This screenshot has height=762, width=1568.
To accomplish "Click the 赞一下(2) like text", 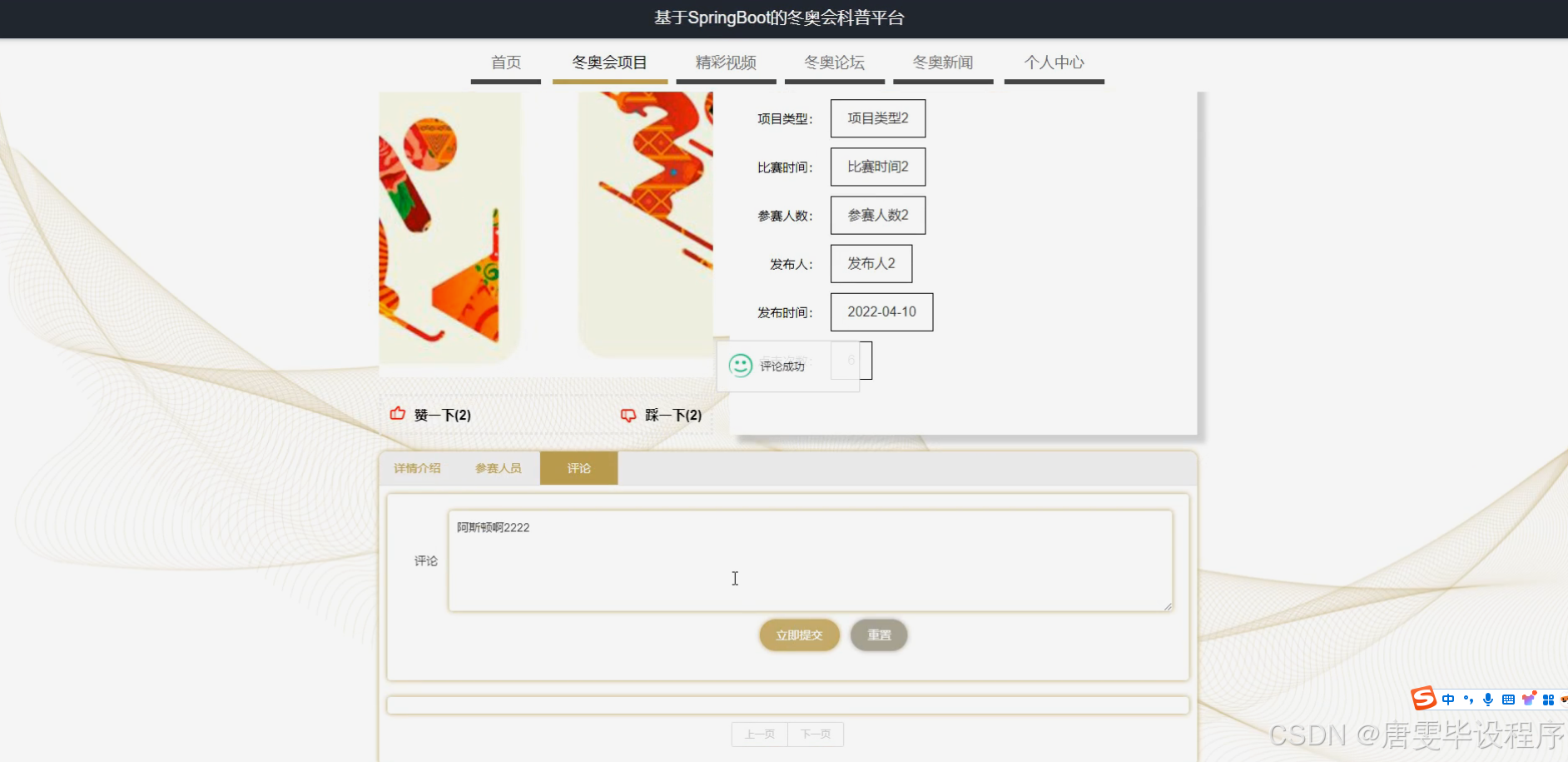I will (443, 415).
